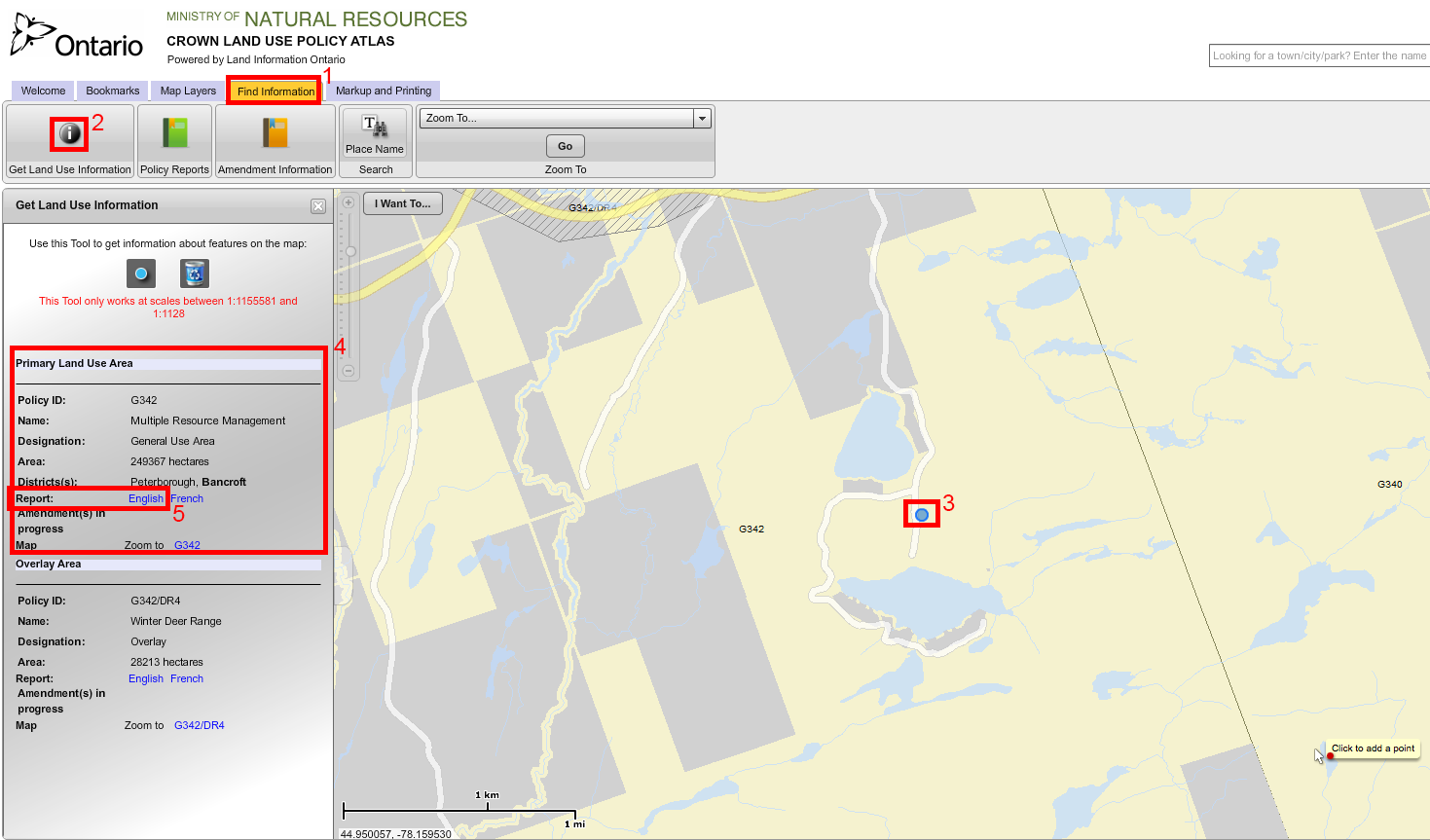Open French report for Primary Land Use Area

pos(187,498)
